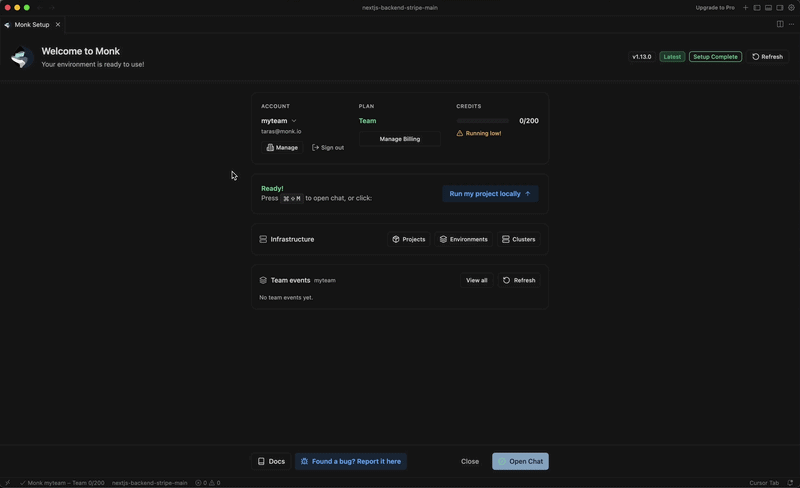800x488 pixels.
Task: Close the Monk Setup tab
Action: (x=58, y=25)
